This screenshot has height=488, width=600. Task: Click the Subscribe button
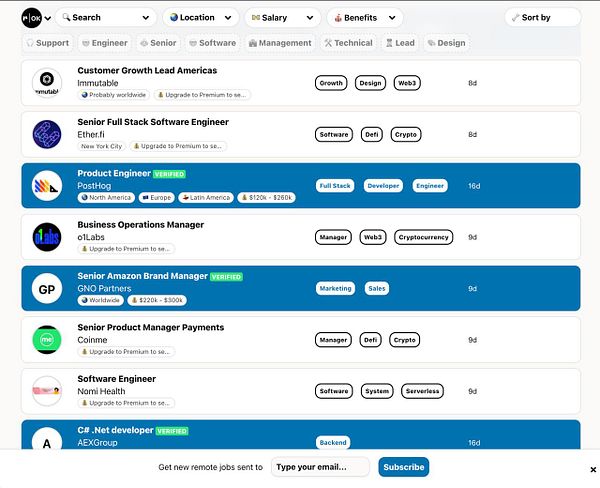(x=404, y=467)
